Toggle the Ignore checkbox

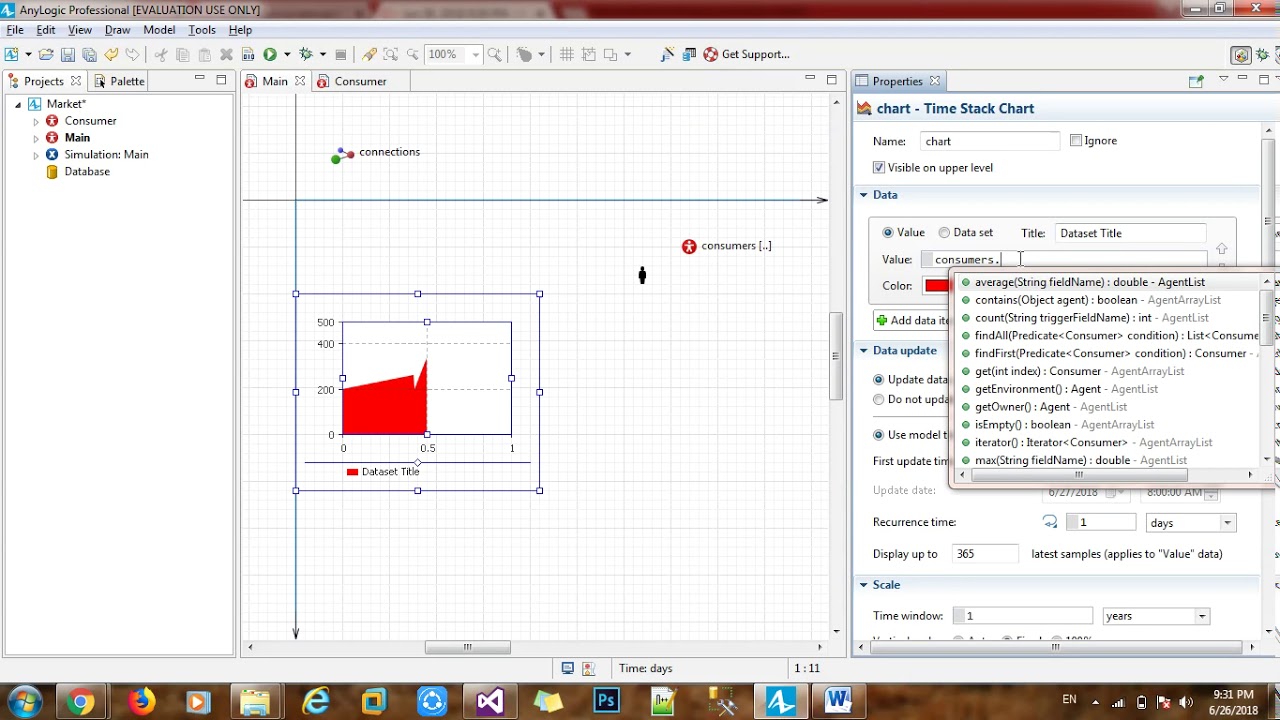1076,141
